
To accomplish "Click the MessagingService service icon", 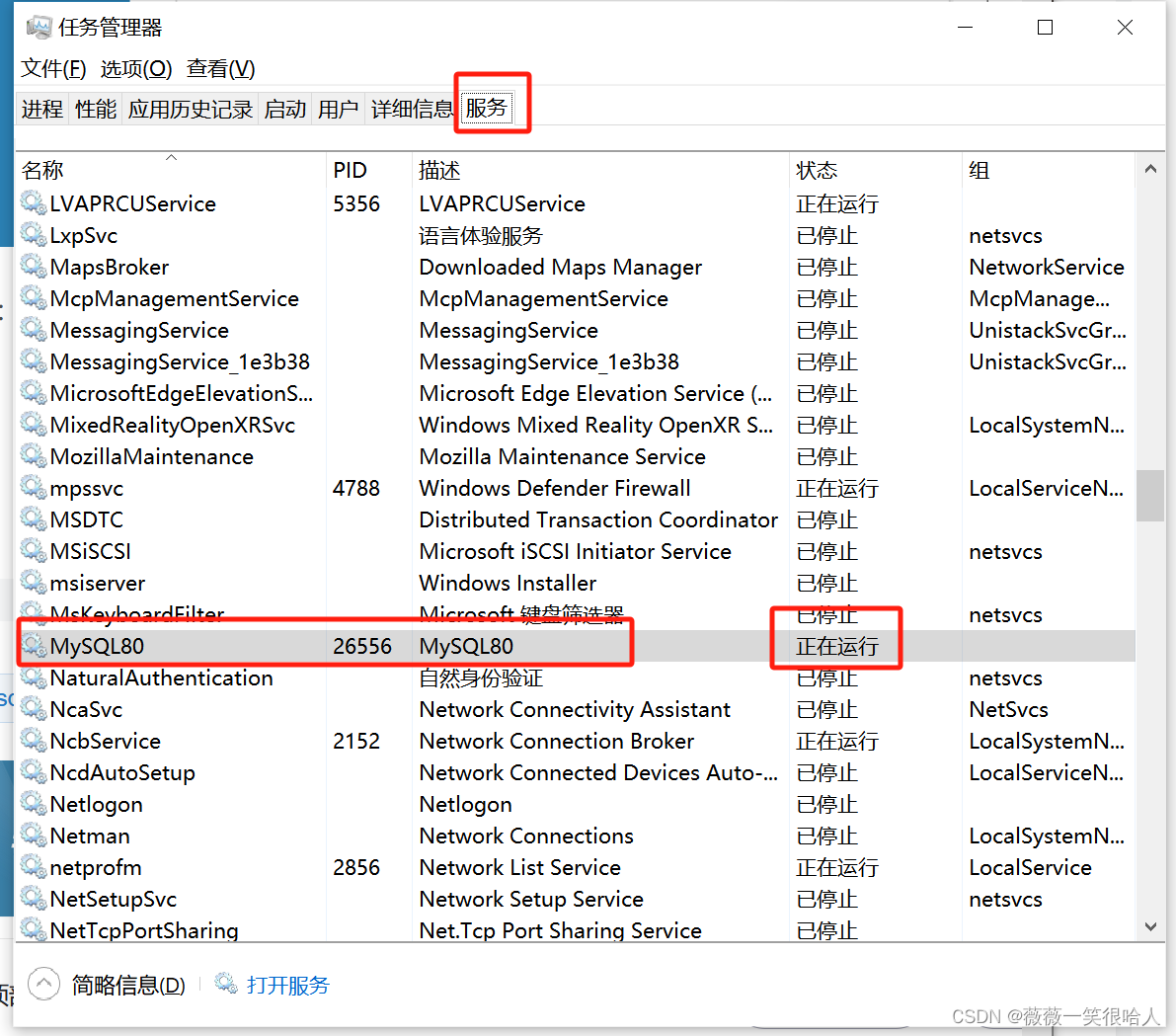I will (33, 330).
